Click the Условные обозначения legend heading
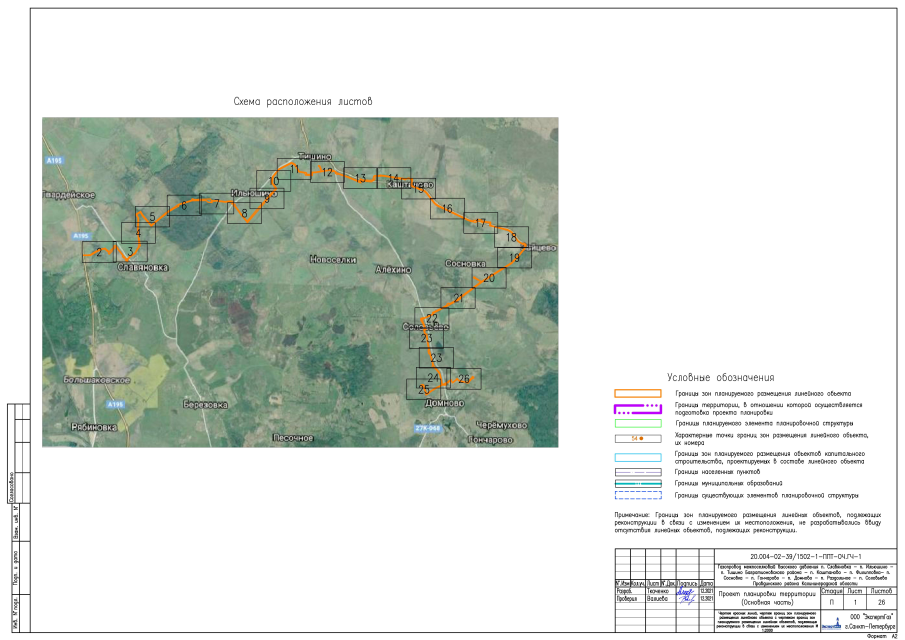 point(720,377)
